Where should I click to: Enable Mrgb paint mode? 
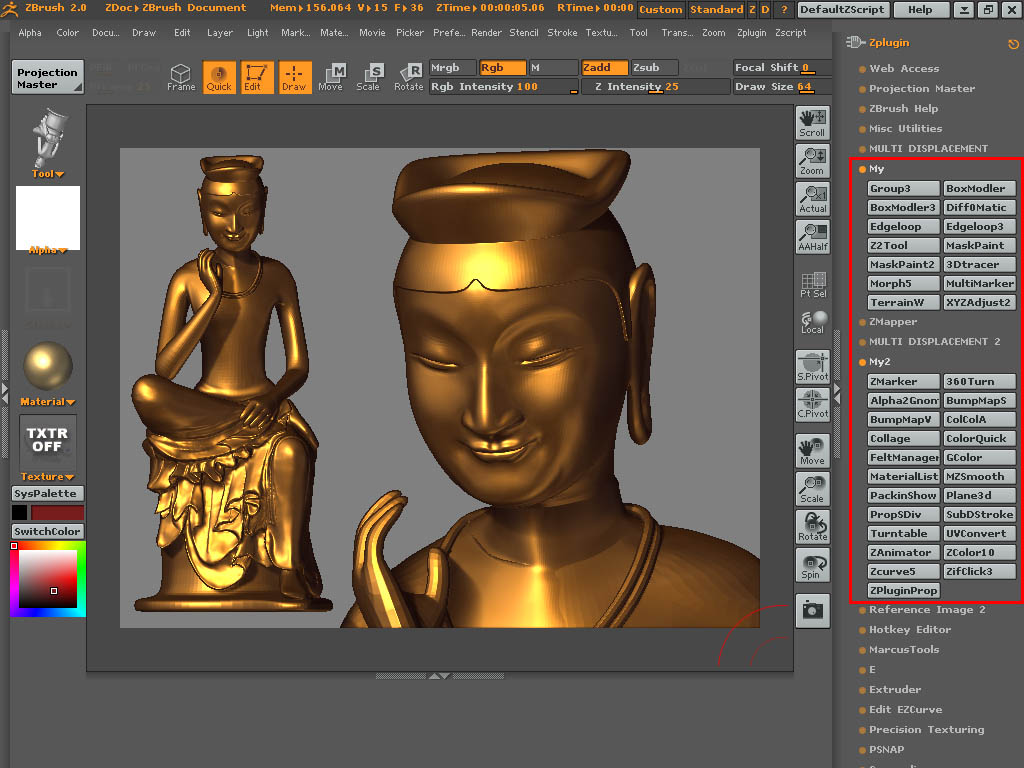pos(452,68)
